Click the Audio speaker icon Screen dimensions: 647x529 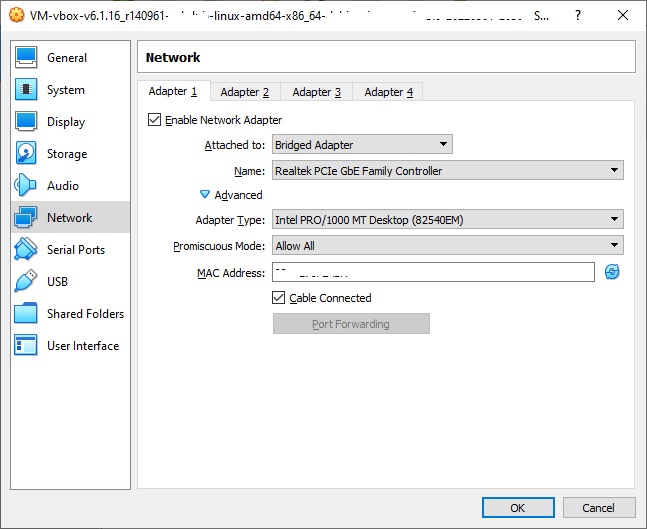point(26,185)
